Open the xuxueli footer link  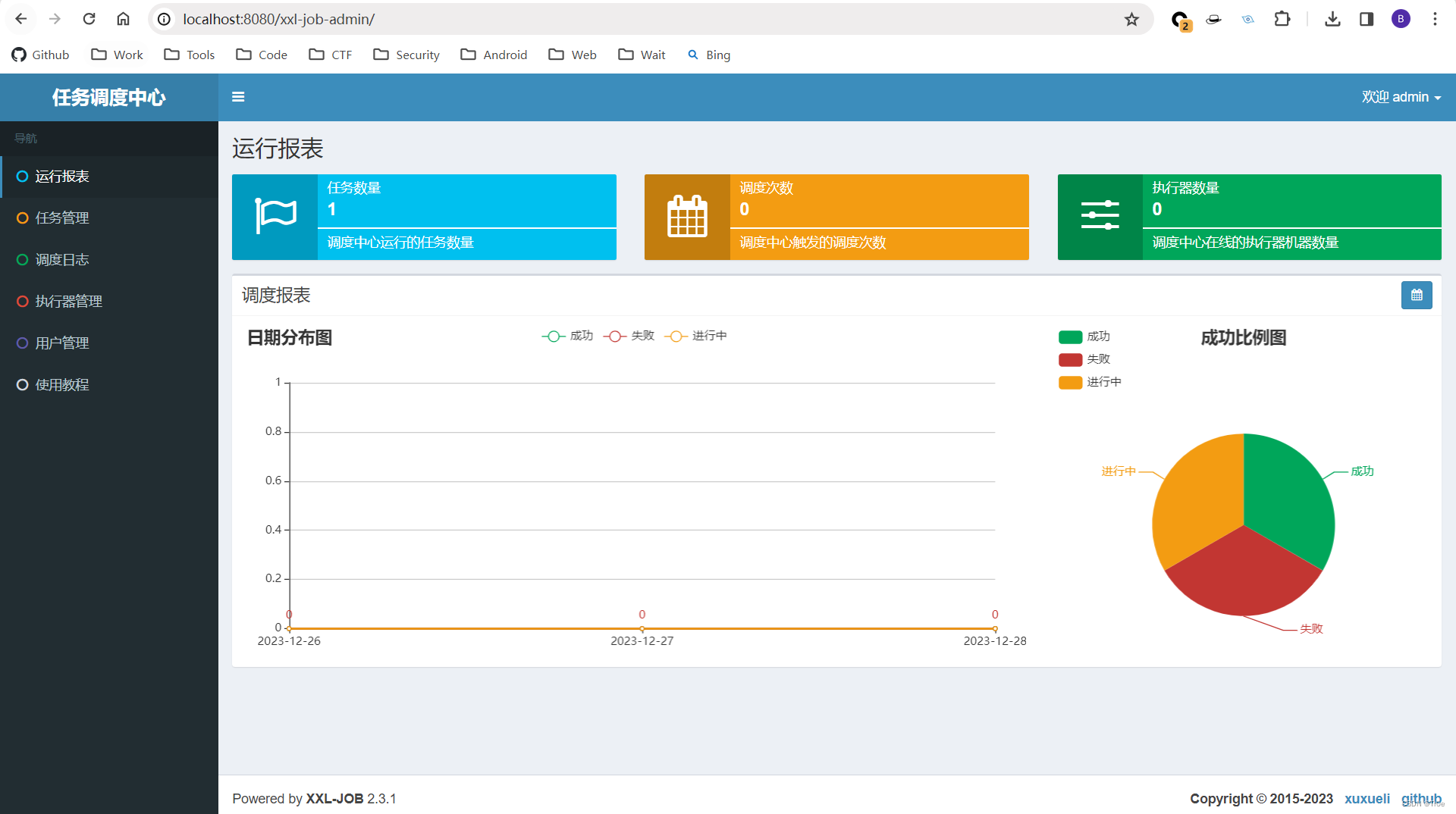1367,799
